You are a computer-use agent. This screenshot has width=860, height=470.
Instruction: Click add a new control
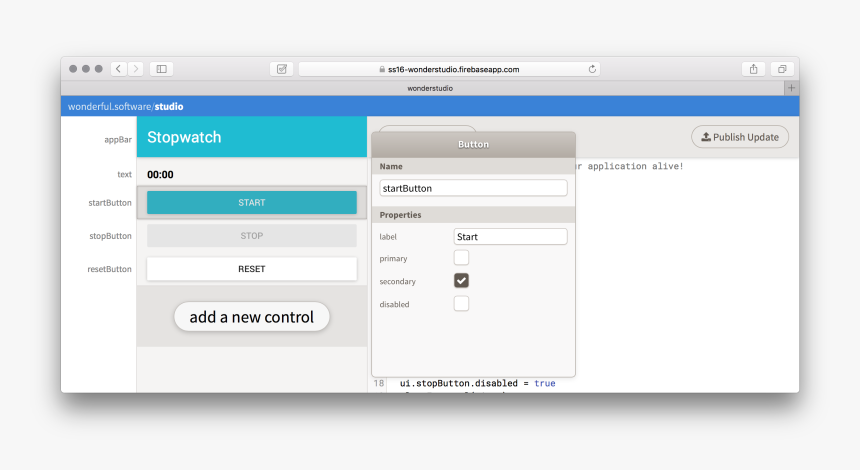click(x=252, y=317)
